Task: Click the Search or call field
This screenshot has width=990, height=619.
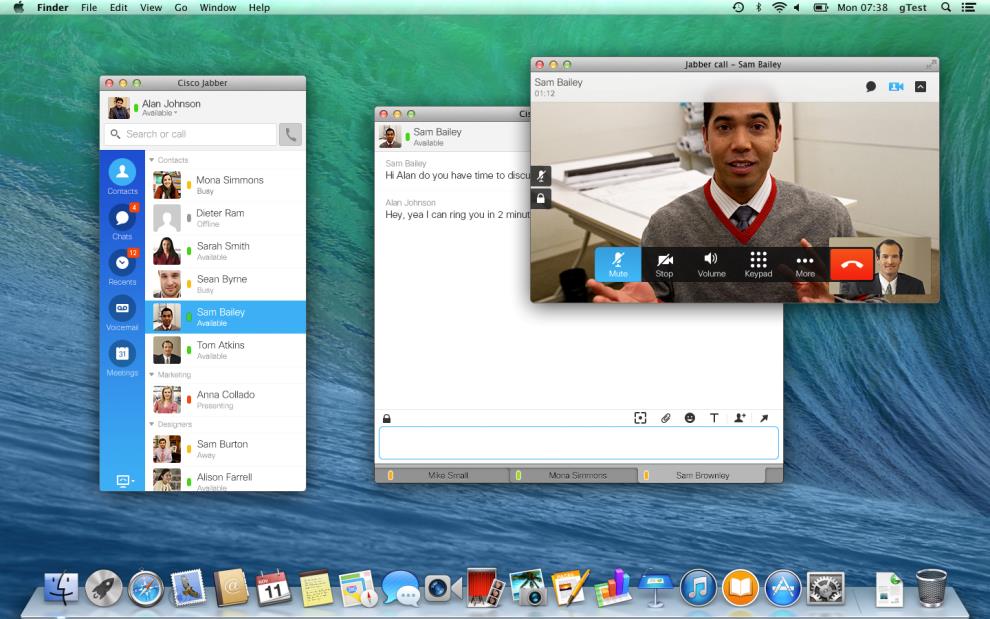Action: (190, 134)
